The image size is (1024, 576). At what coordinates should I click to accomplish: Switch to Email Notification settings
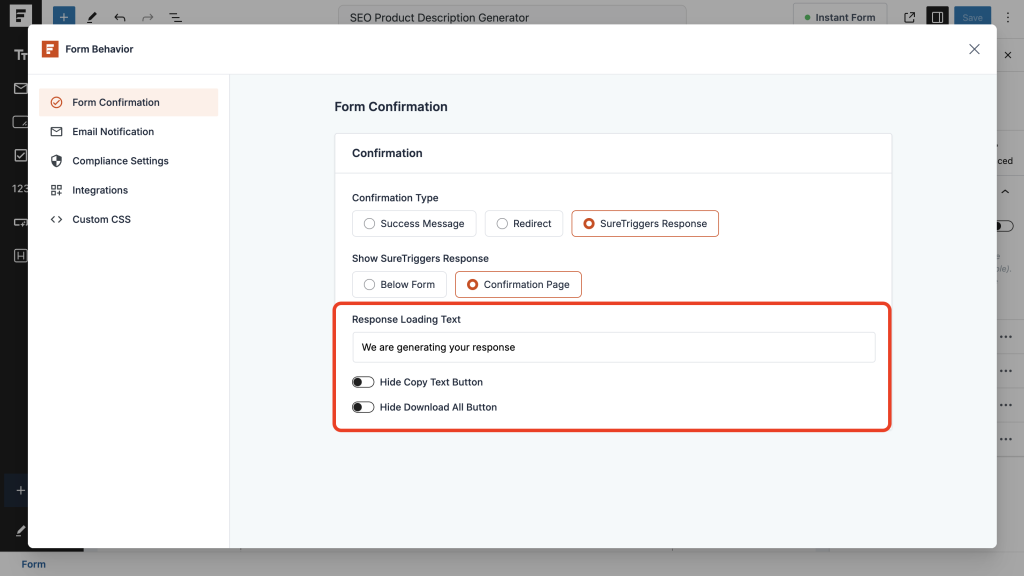(112, 131)
